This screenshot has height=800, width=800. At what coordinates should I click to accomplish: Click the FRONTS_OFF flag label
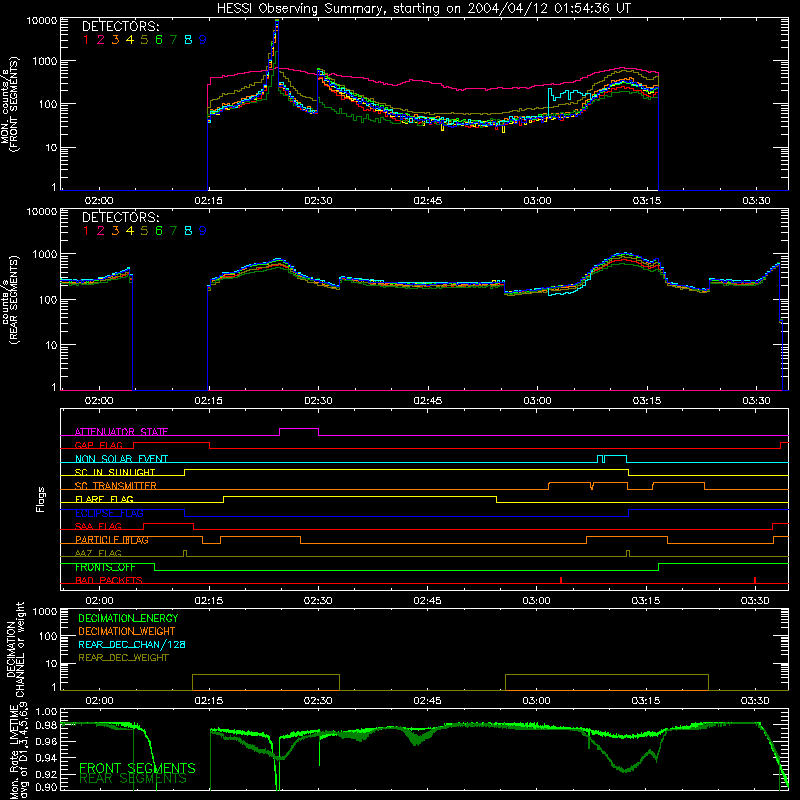point(105,567)
